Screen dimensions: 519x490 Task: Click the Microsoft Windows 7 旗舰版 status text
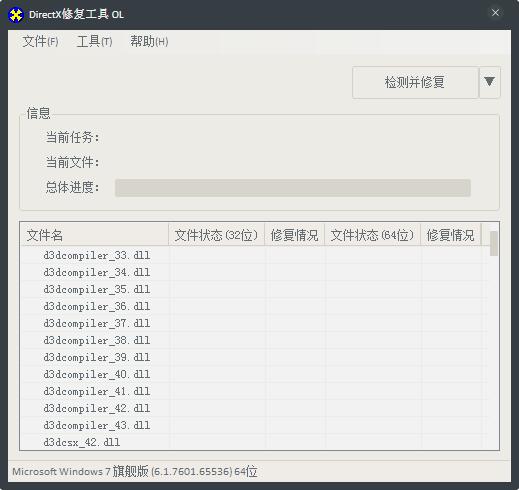[x=135, y=472]
